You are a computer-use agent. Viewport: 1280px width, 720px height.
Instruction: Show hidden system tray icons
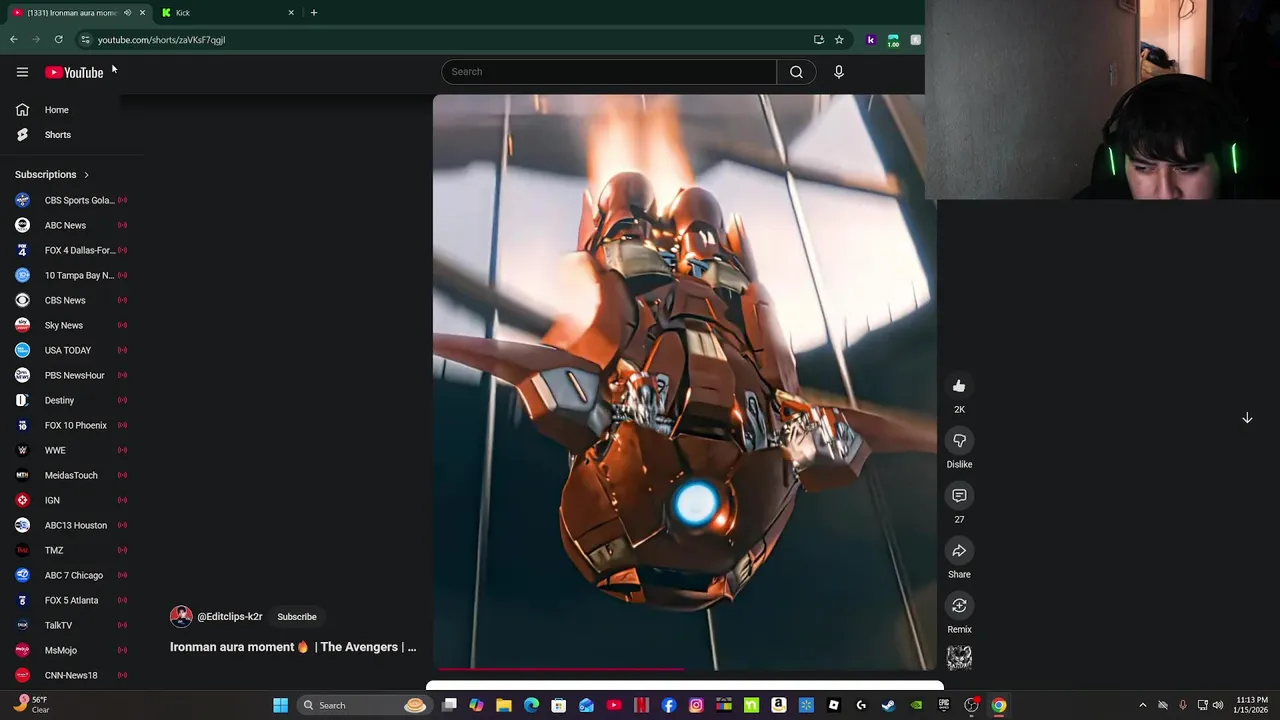click(x=1143, y=705)
